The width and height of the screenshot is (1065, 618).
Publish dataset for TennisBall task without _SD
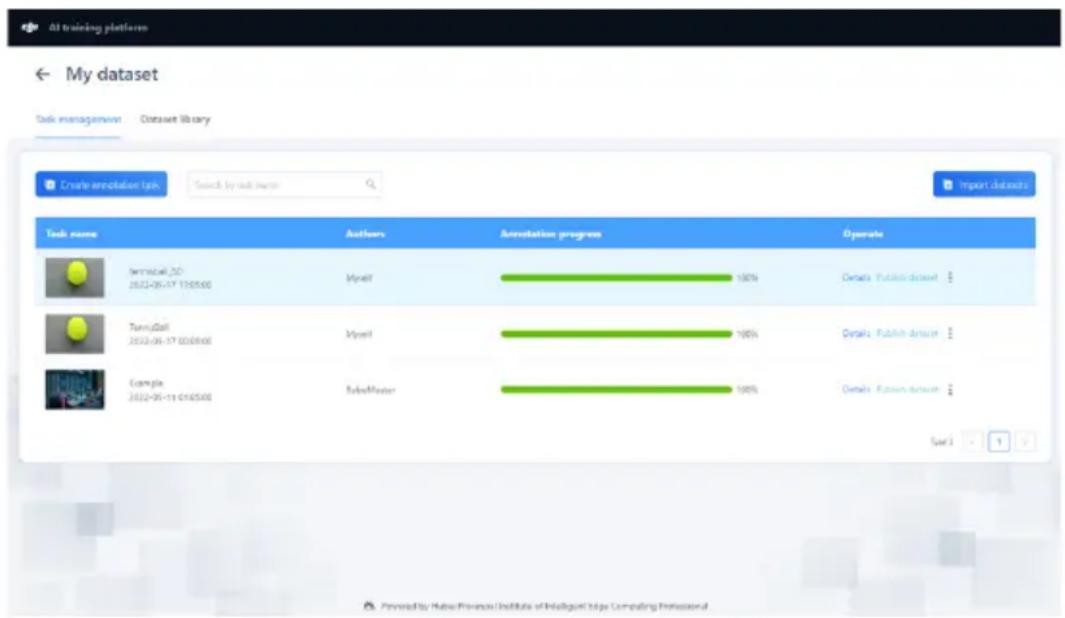tap(907, 333)
